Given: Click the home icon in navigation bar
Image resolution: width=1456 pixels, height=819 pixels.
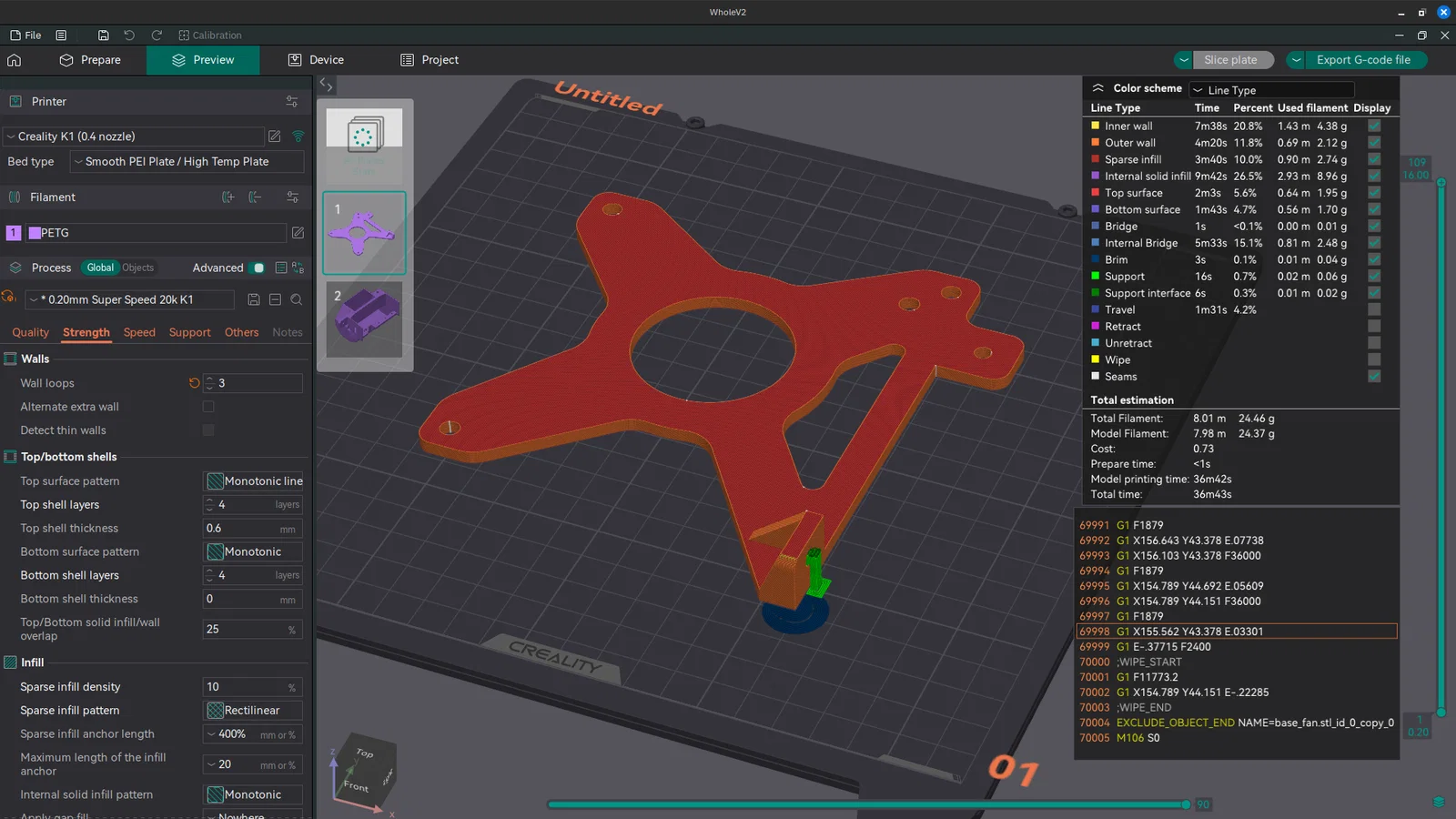Looking at the screenshot, I should (x=15, y=60).
